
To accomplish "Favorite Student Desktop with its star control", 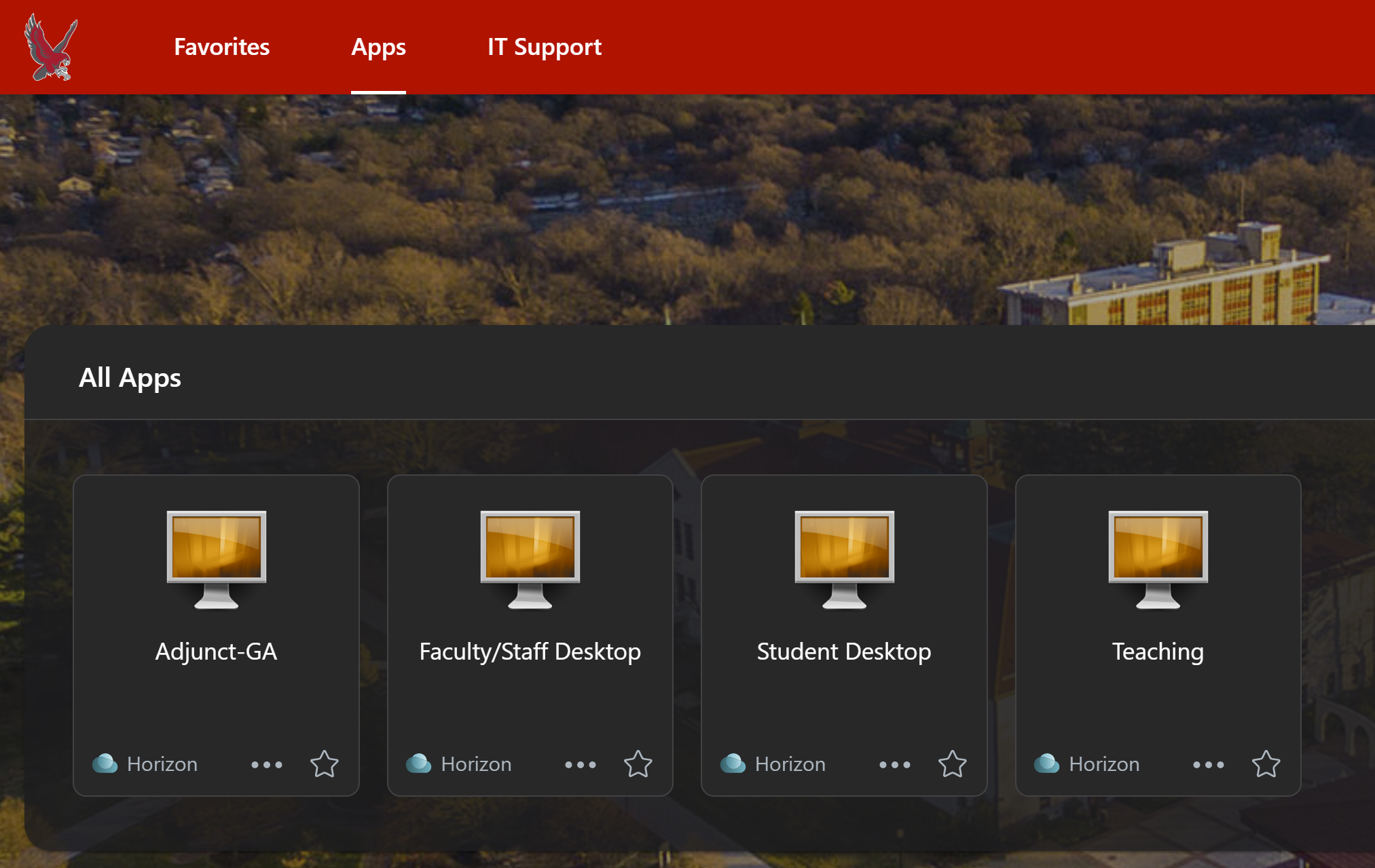I will [953, 764].
